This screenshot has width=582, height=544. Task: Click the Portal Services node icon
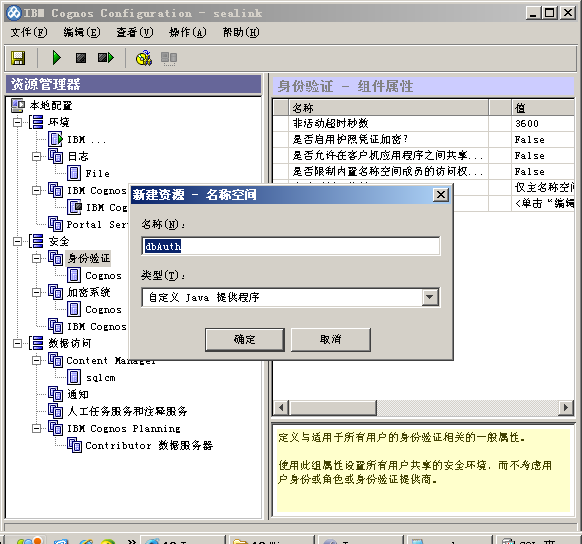(x=55, y=224)
